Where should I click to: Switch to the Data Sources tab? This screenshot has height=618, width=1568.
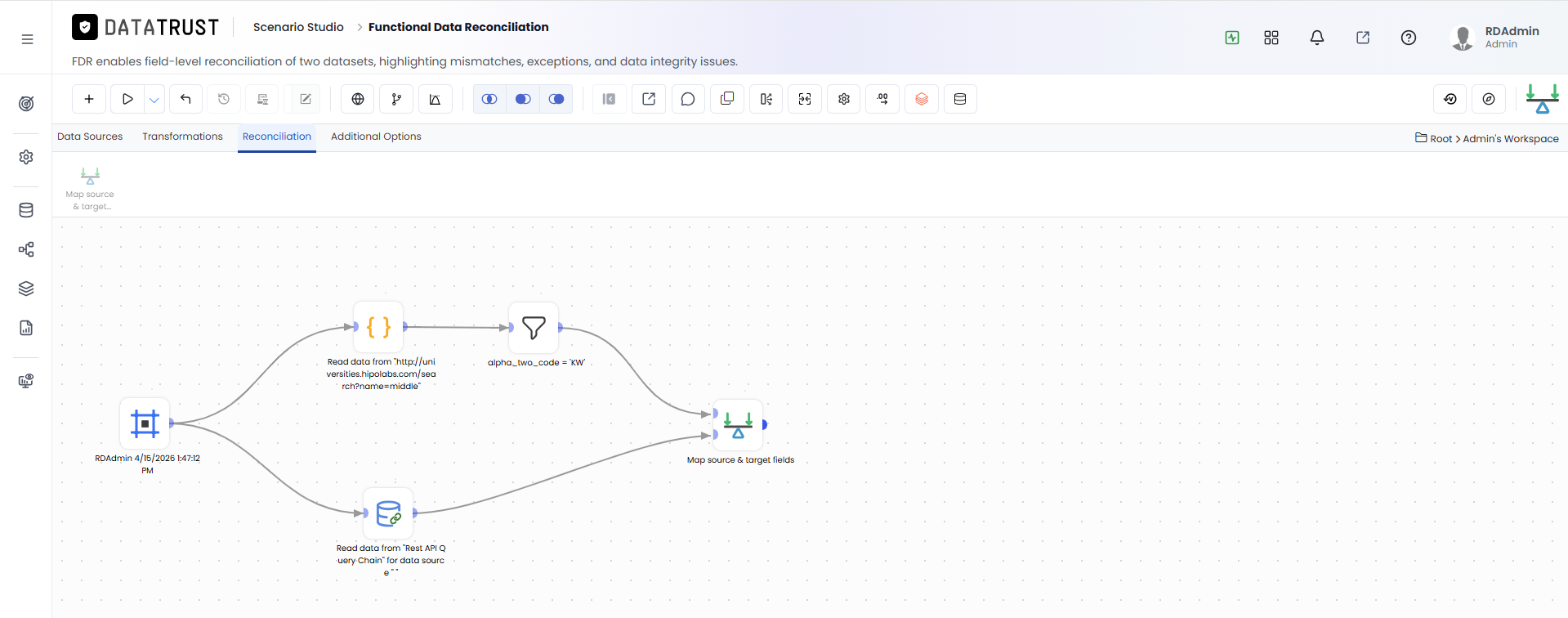coord(90,137)
